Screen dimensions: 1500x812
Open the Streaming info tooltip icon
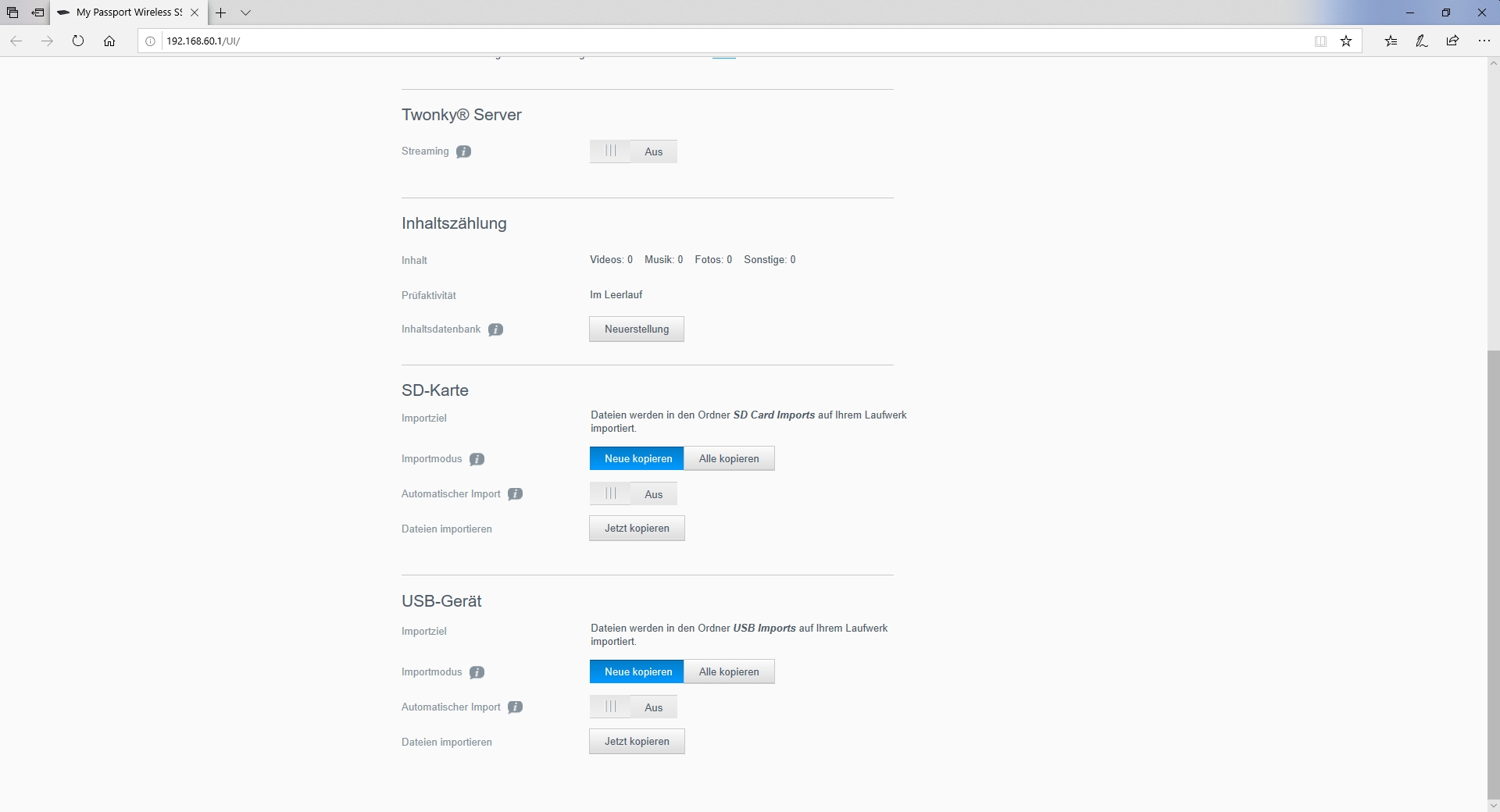click(x=463, y=151)
